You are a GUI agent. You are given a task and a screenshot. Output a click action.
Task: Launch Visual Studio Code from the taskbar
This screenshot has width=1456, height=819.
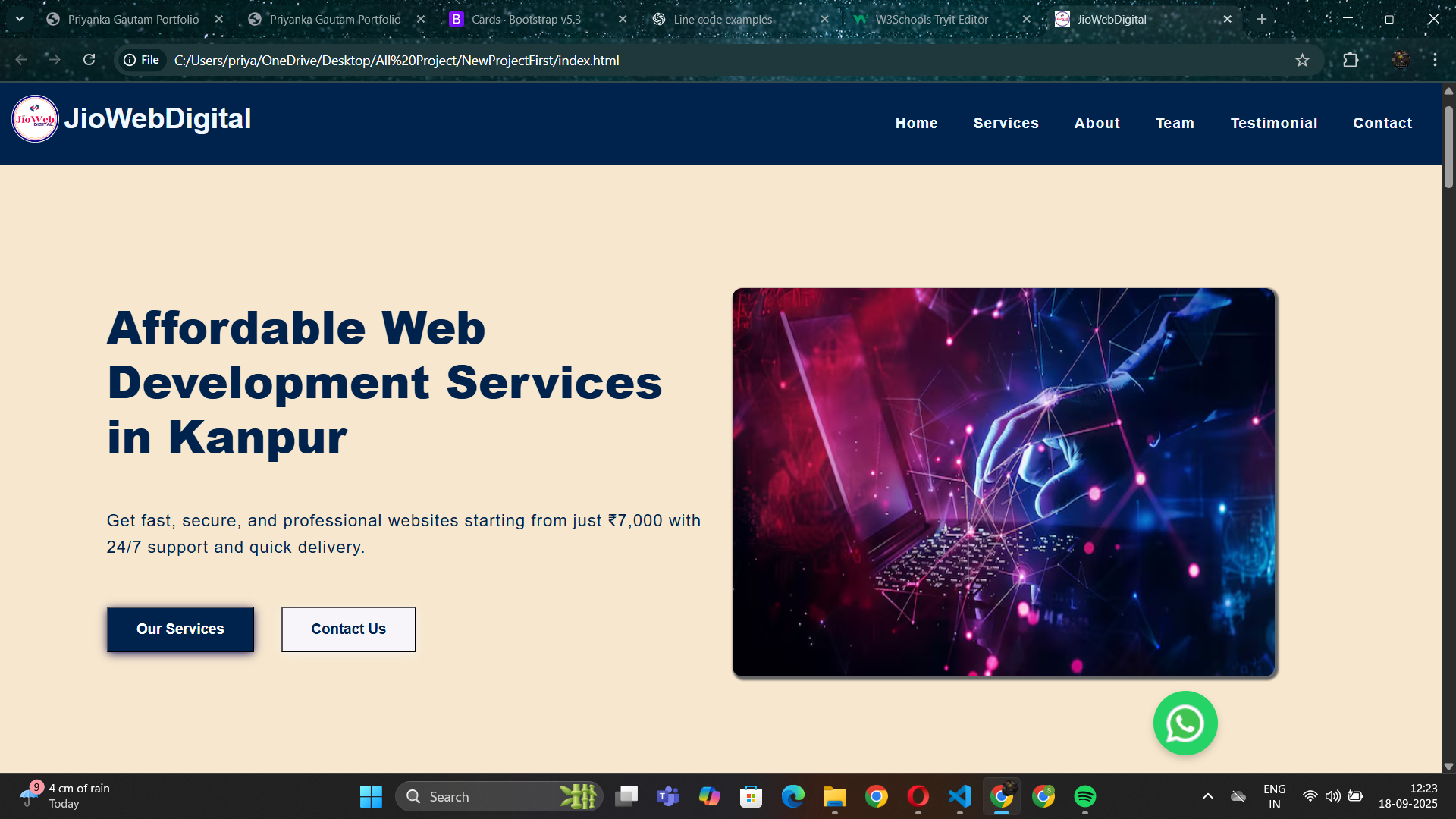pos(960,796)
